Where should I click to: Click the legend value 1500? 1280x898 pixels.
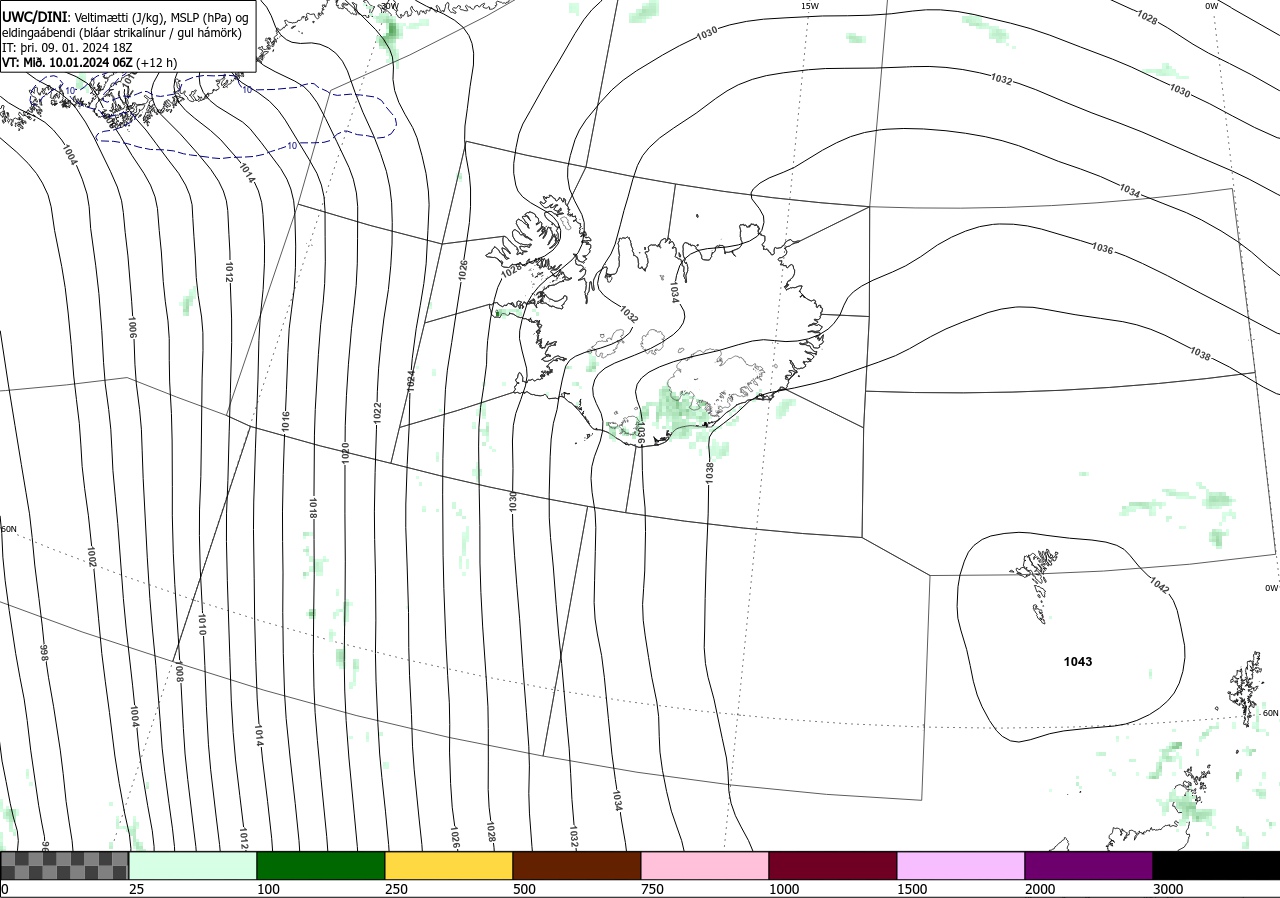[x=912, y=889]
